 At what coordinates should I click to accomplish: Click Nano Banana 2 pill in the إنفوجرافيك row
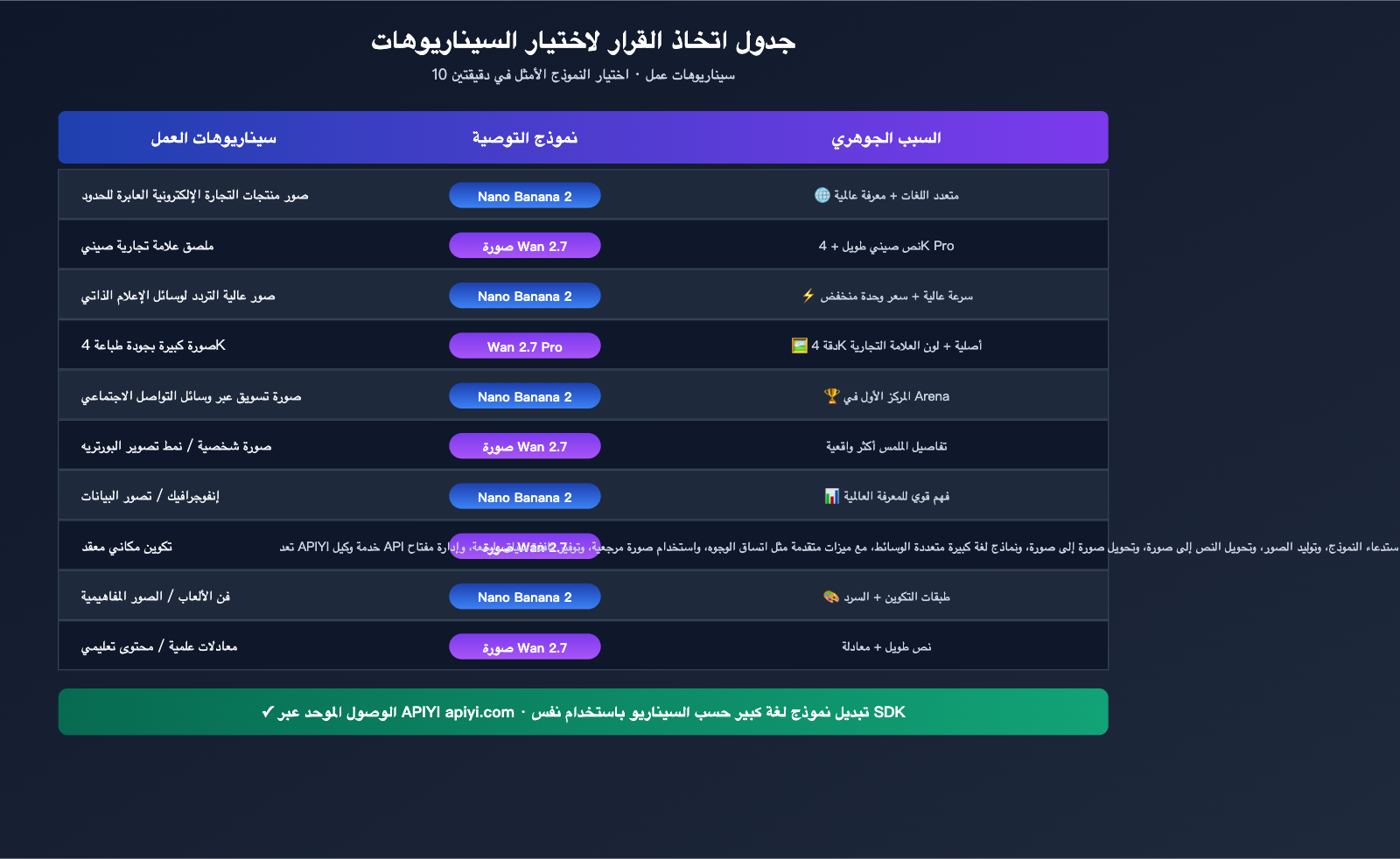525,497
